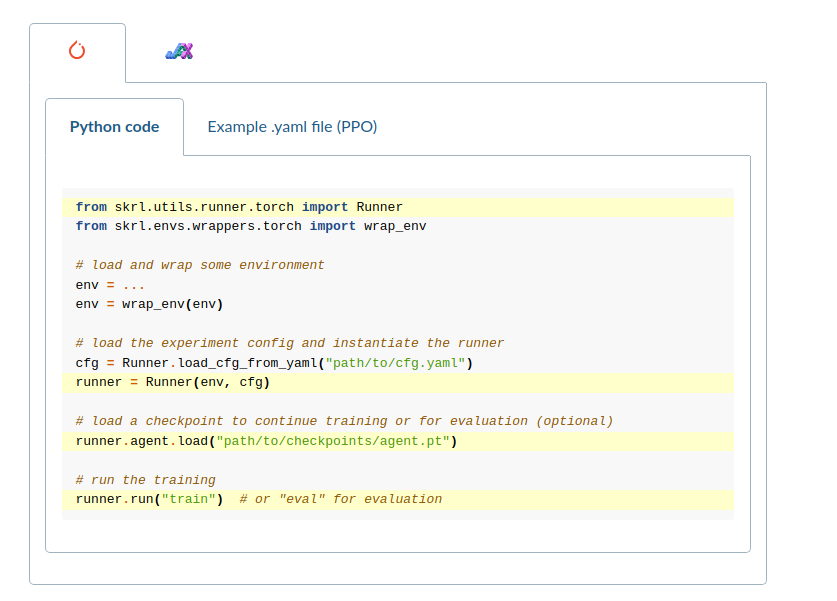This screenshot has height=601, width=837.
Task: Click the line importing wrap_env
Action: [251, 226]
